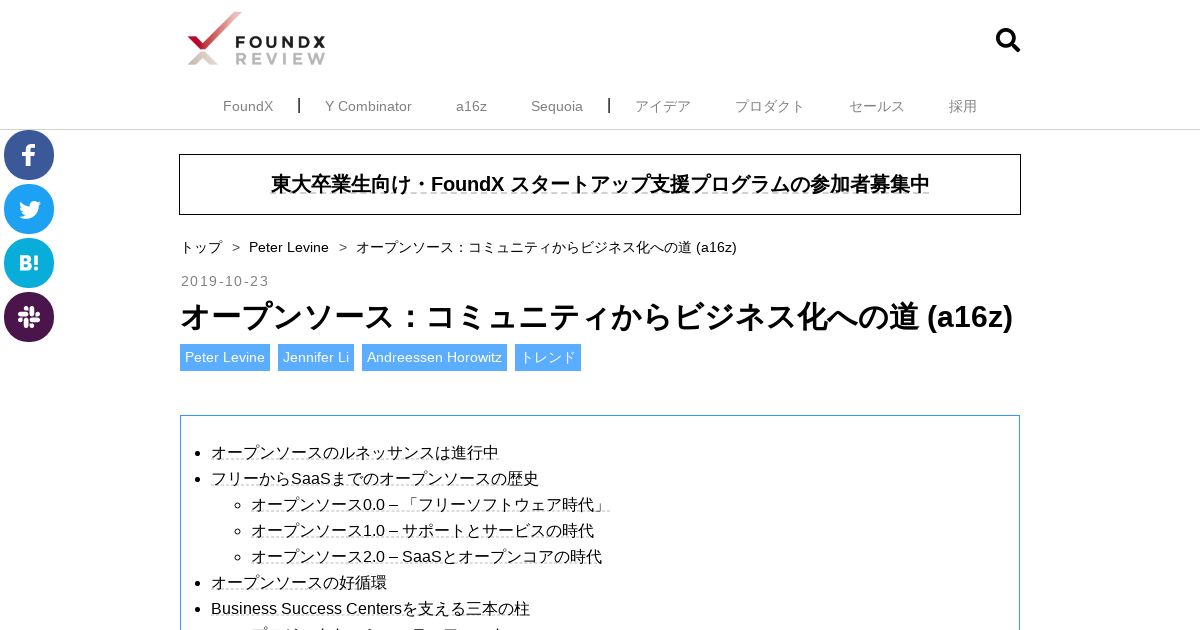Open the search magnifier icon
This screenshot has width=1200, height=630.
tap(1008, 40)
